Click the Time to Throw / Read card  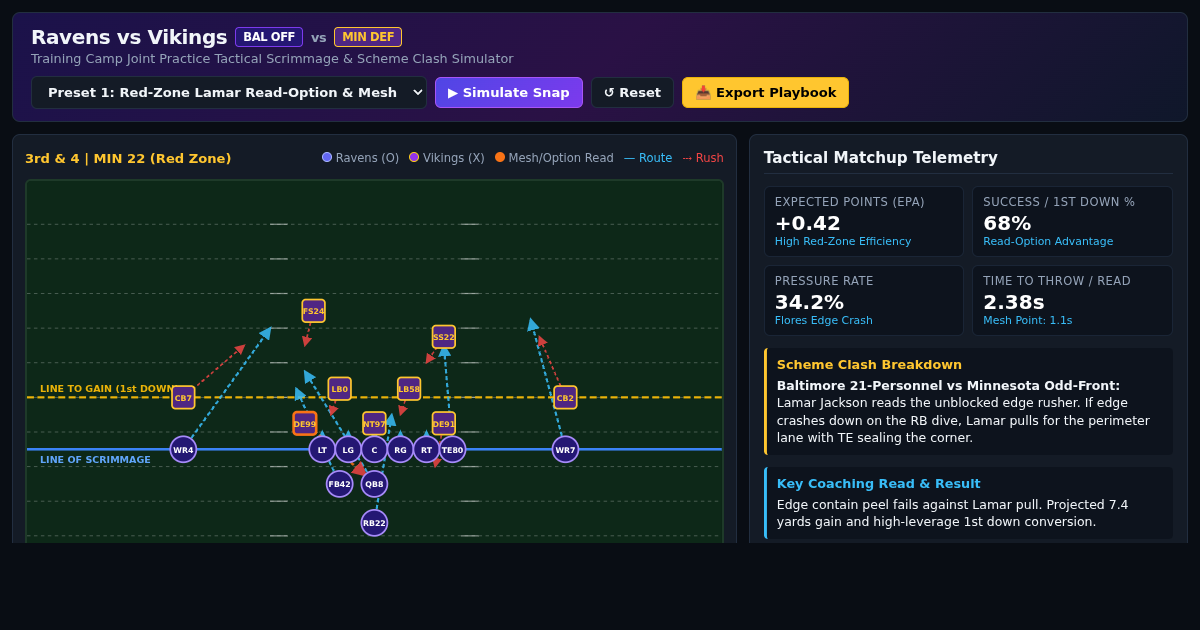click(1072, 301)
